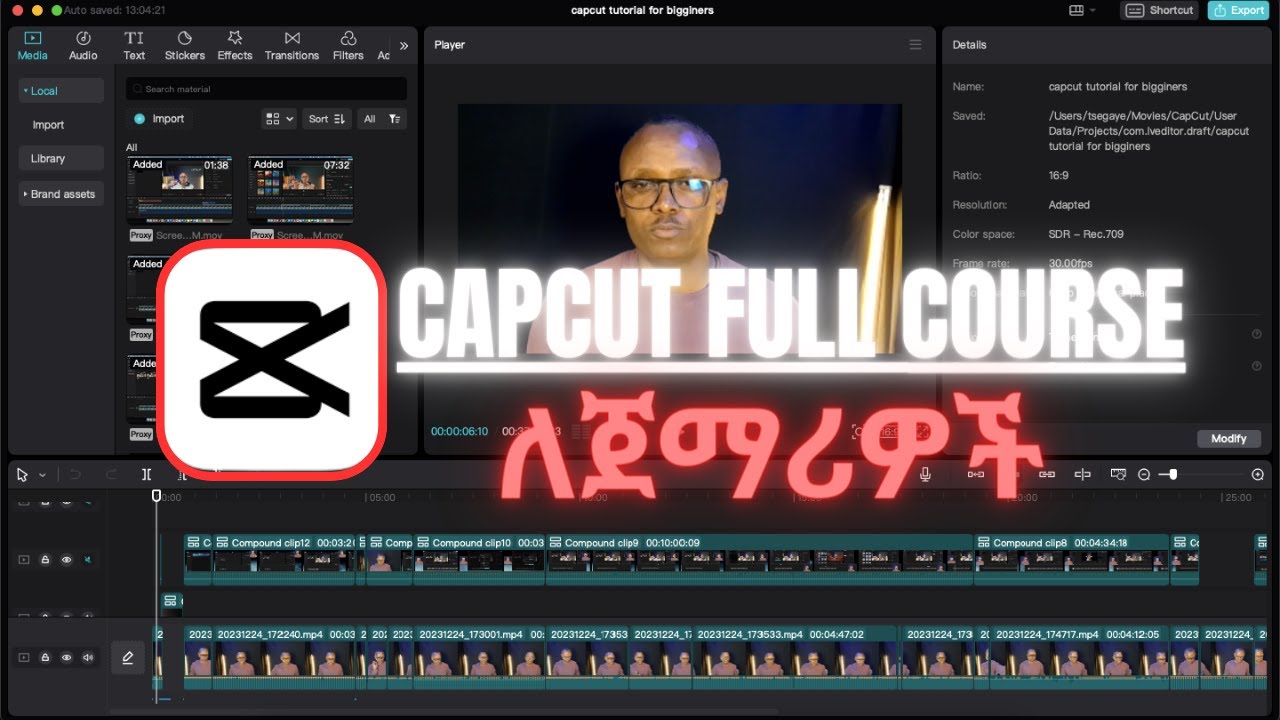
Task: Hide the compound clip track with eye icon
Action: pyautogui.click(x=66, y=560)
